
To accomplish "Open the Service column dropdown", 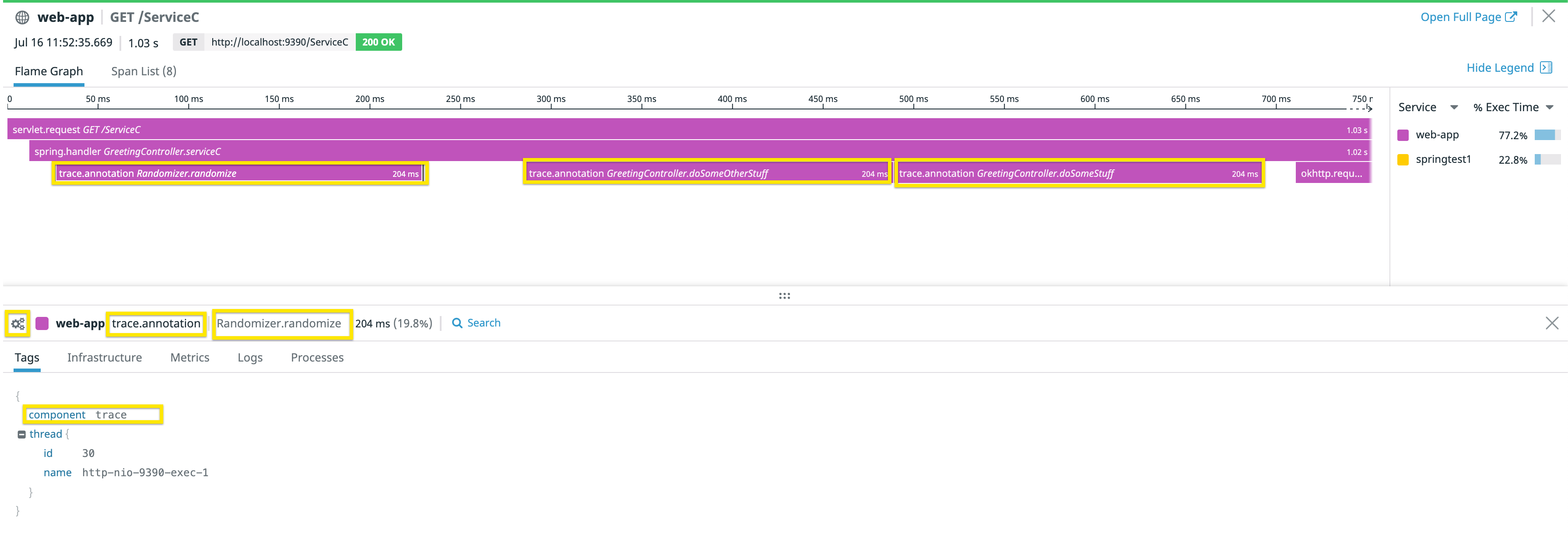I will (x=1454, y=106).
